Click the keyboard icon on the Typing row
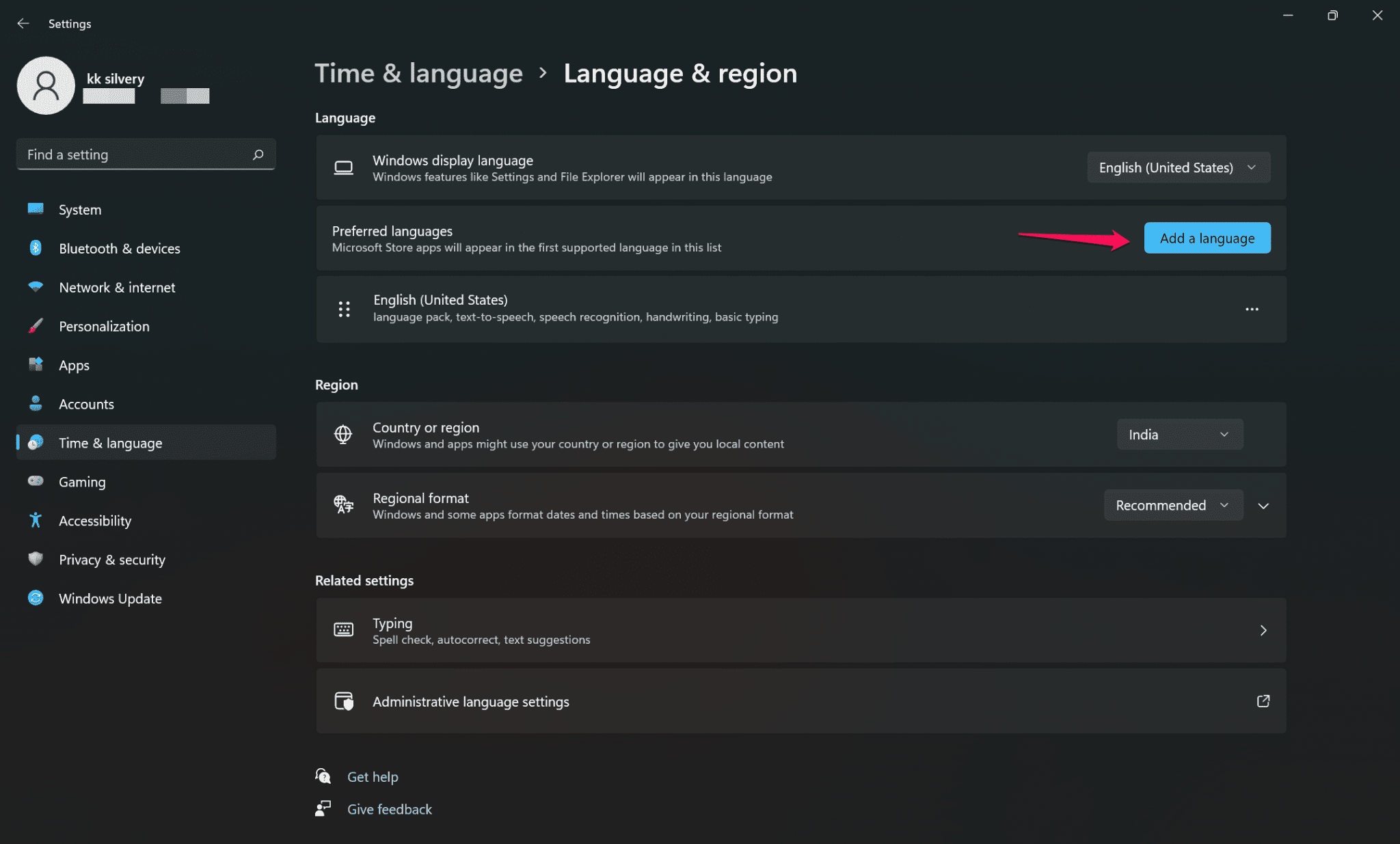This screenshot has height=844, width=1400. click(x=344, y=630)
